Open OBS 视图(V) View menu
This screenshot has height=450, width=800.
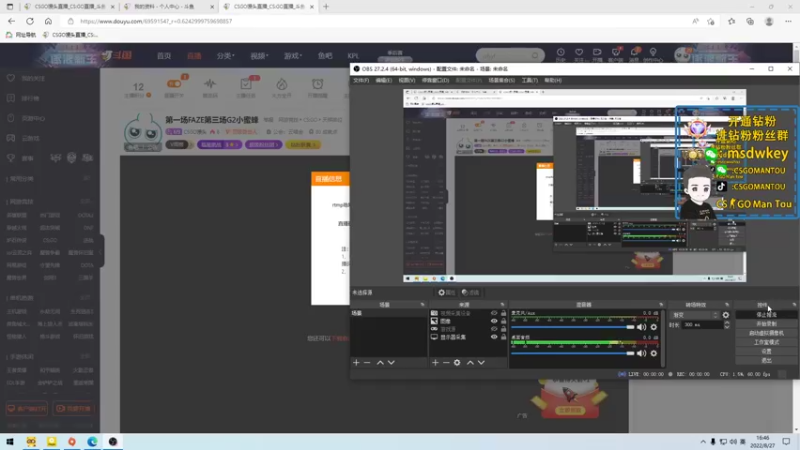pyautogui.click(x=407, y=80)
